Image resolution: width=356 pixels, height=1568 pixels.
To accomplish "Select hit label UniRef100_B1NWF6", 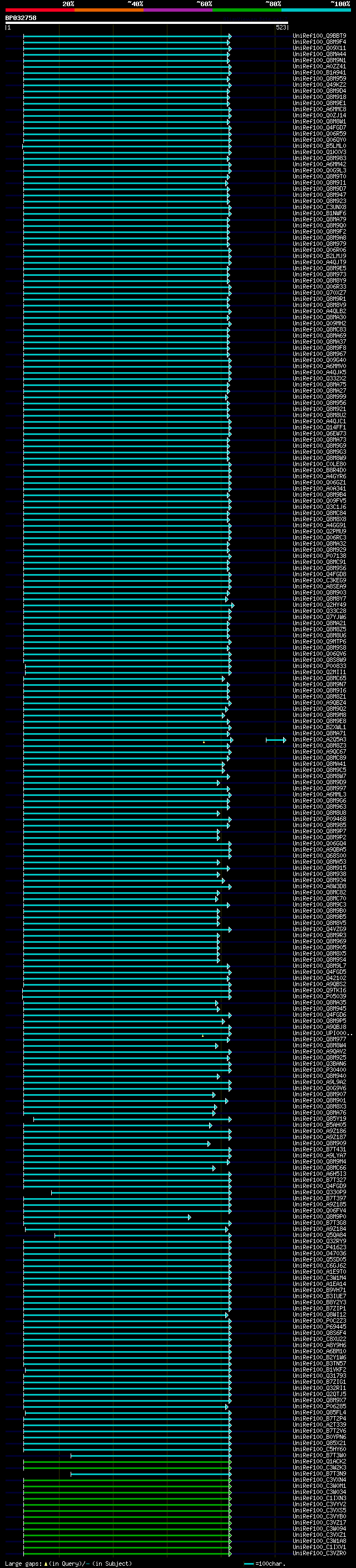I will (x=319, y=214).
